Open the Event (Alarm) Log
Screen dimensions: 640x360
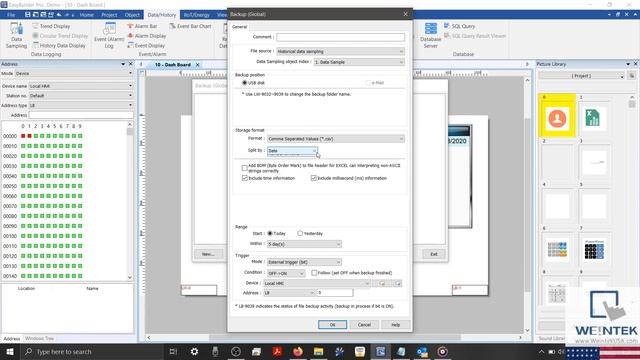(109, 36)
